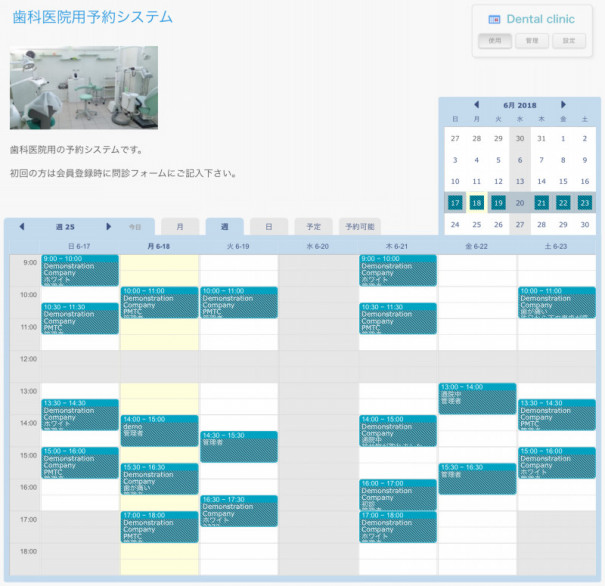Click the 今日 (today) button
Screen dimensions: 605x586
coord(135,227)
